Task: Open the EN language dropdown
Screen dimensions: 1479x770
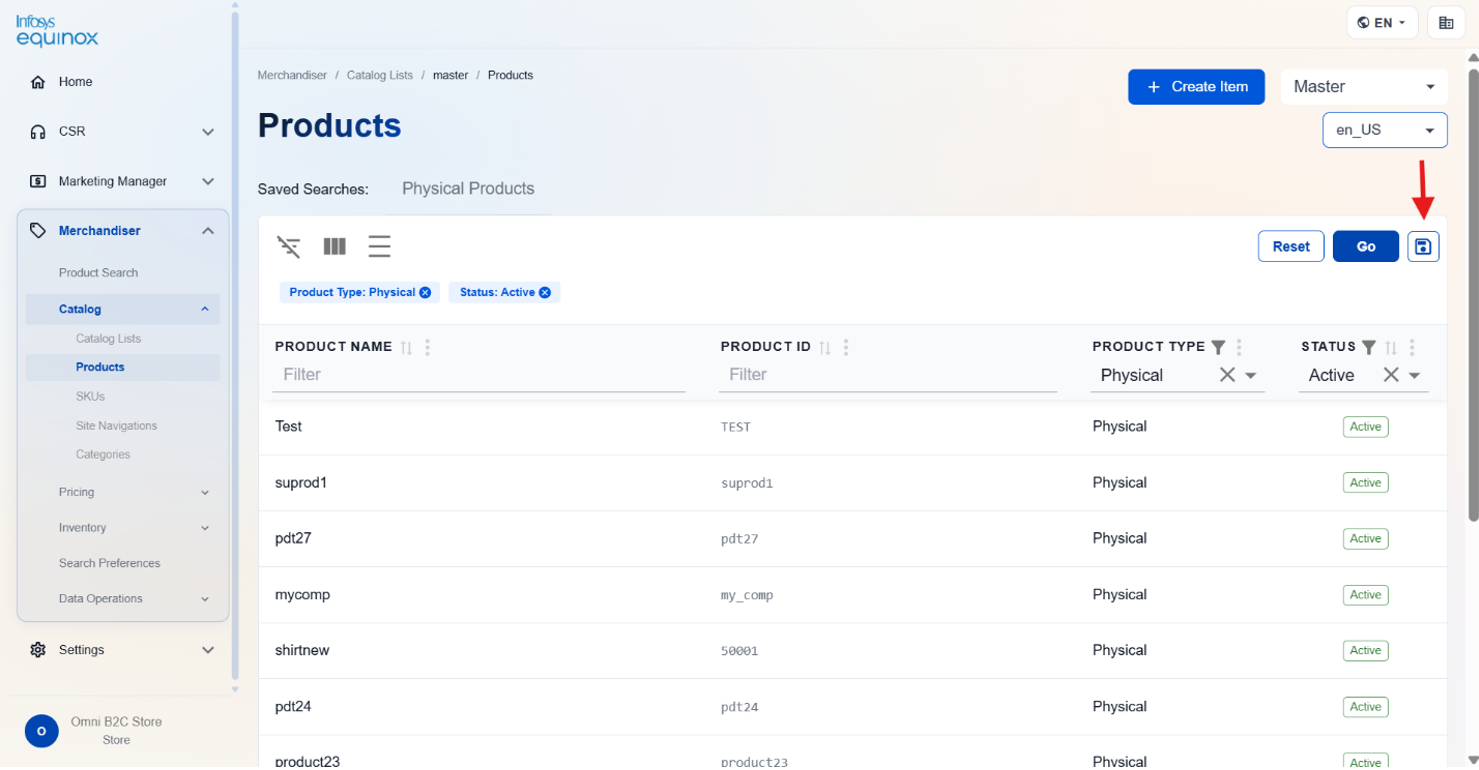Action: pyautogui.click(x=1383, y=22)
